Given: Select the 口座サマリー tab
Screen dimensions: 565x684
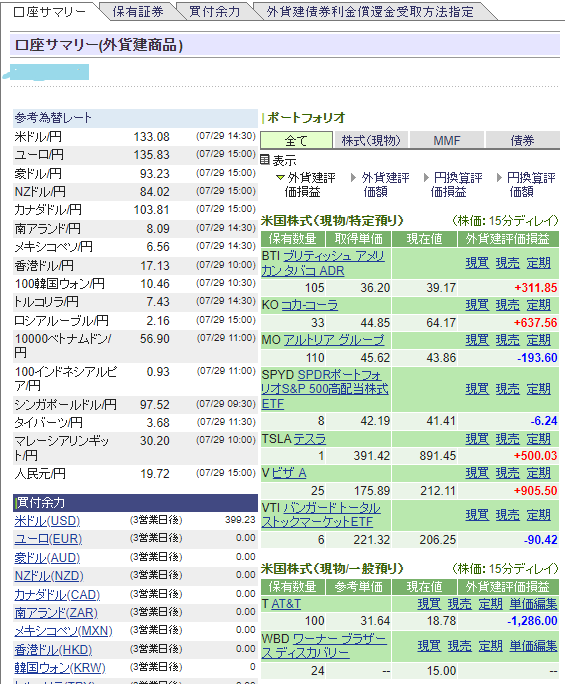Looking at the screenshot, I should [x=49, y=11].
